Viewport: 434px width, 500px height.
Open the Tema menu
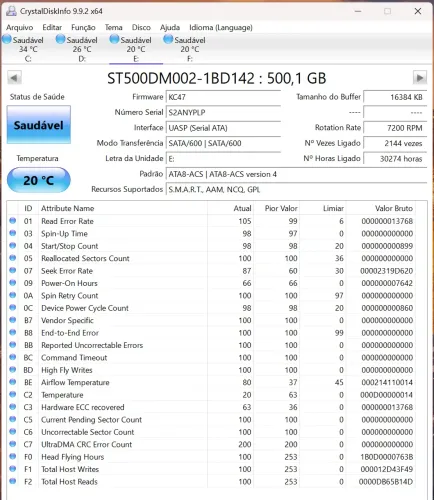pyautogui.click(x=114, y=27)
